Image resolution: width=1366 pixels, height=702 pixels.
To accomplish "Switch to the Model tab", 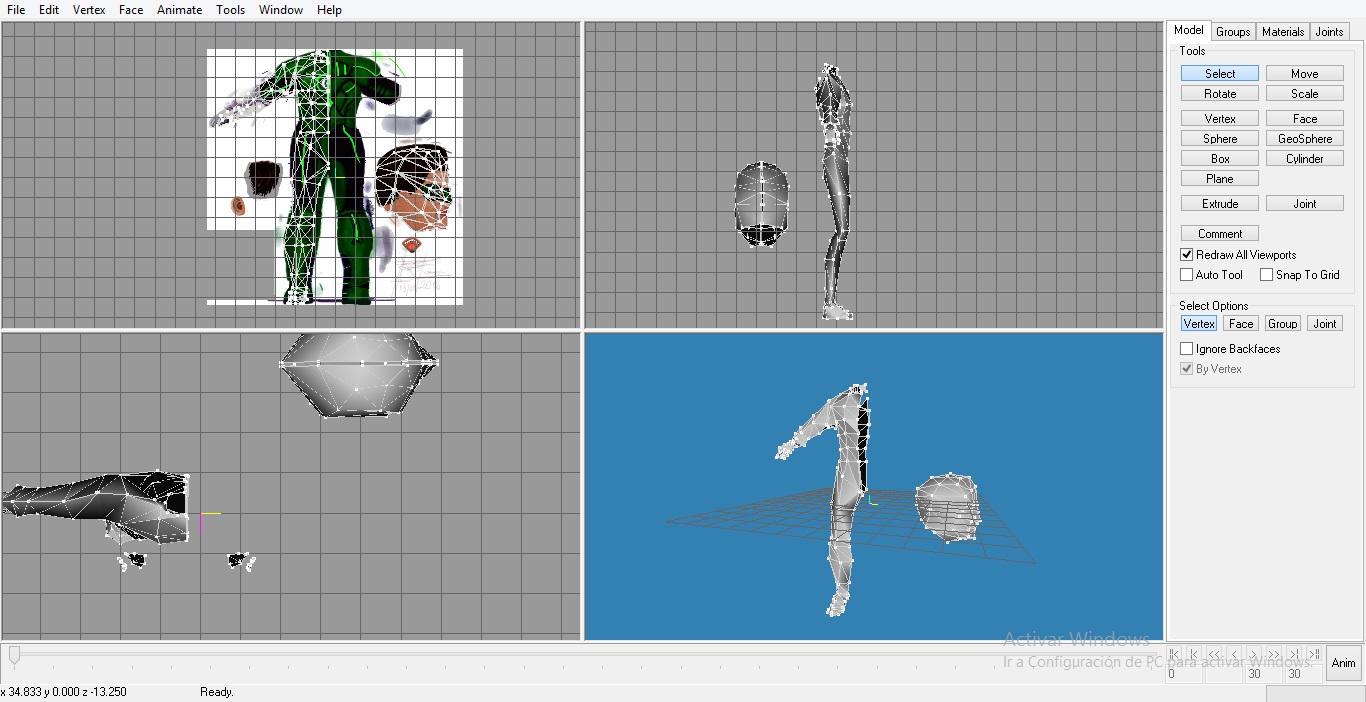I will pyautogui.click(x=1189, y=31).
